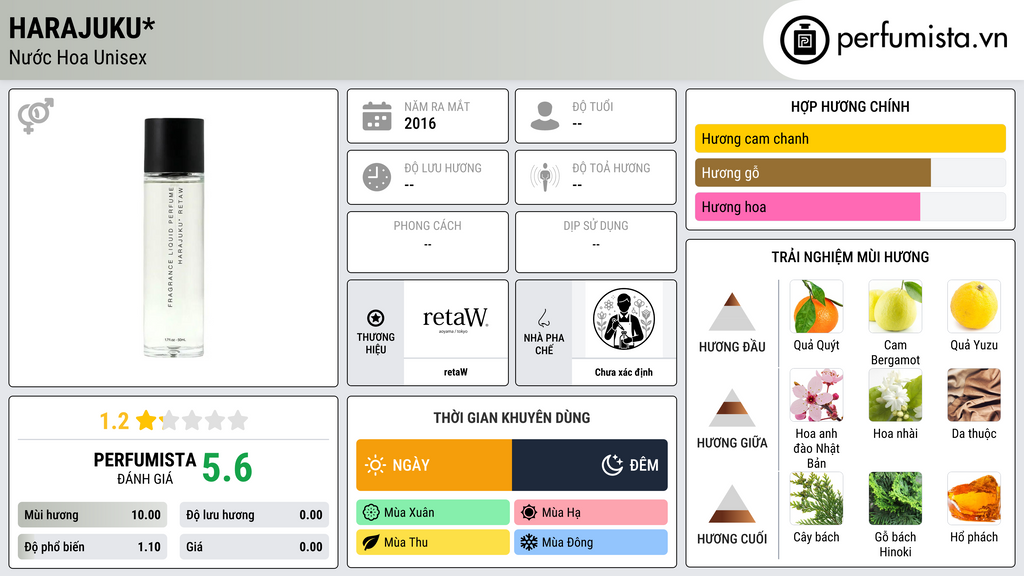Click the Giá 0.00 score field
The height and width of the screenshot is (576, 1024).
click(x=254, y=547)
